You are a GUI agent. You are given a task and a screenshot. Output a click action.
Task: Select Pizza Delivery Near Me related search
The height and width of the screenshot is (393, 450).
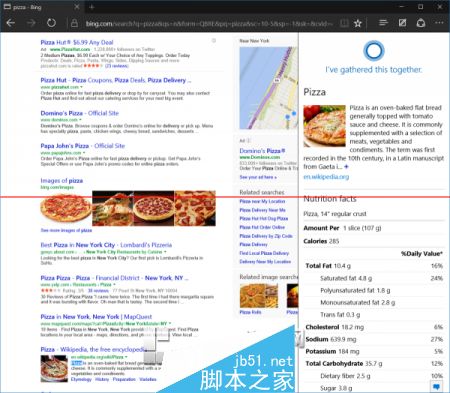pyautogui.click(x=262, y=210)
